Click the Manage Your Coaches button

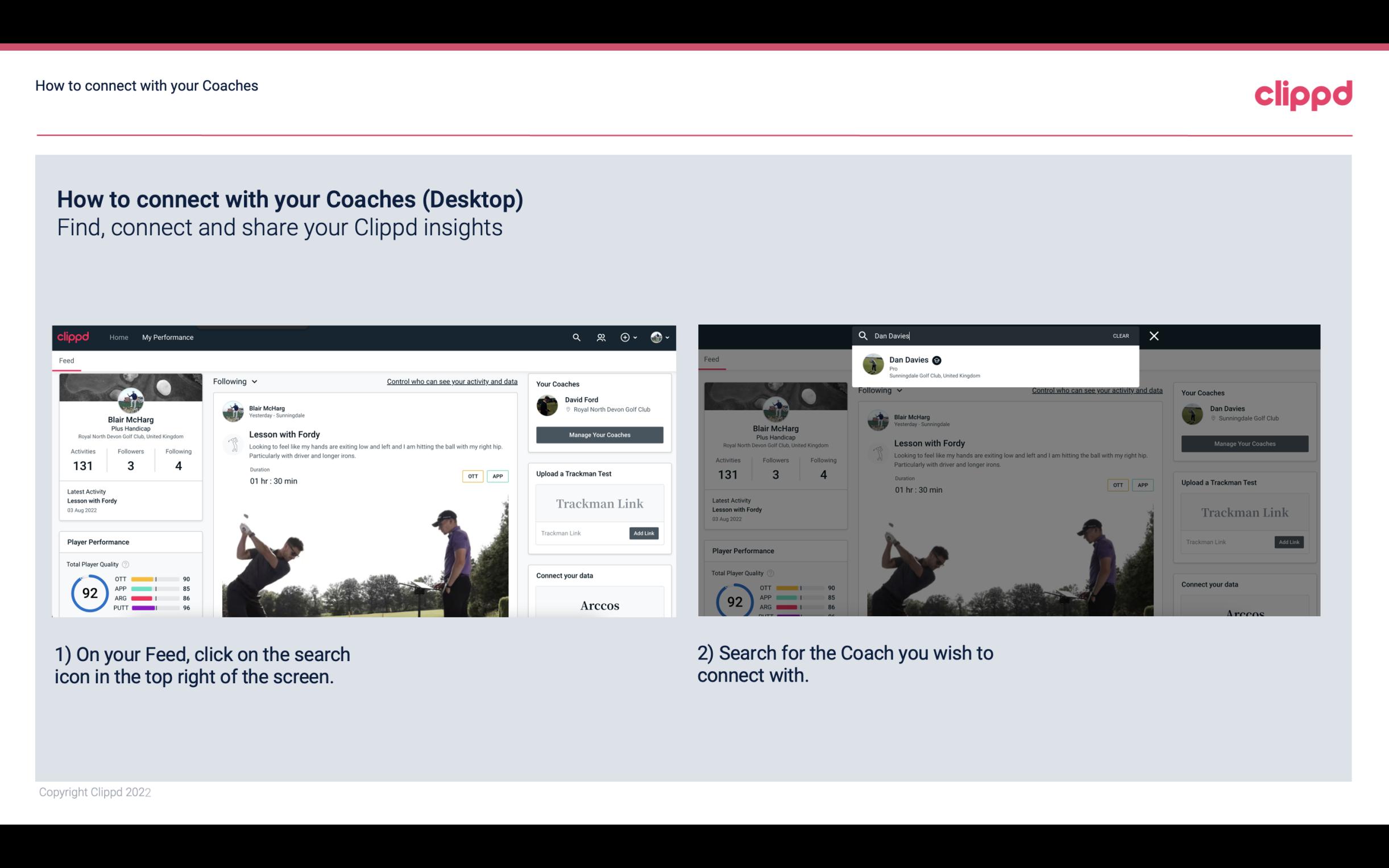[599, 434]
